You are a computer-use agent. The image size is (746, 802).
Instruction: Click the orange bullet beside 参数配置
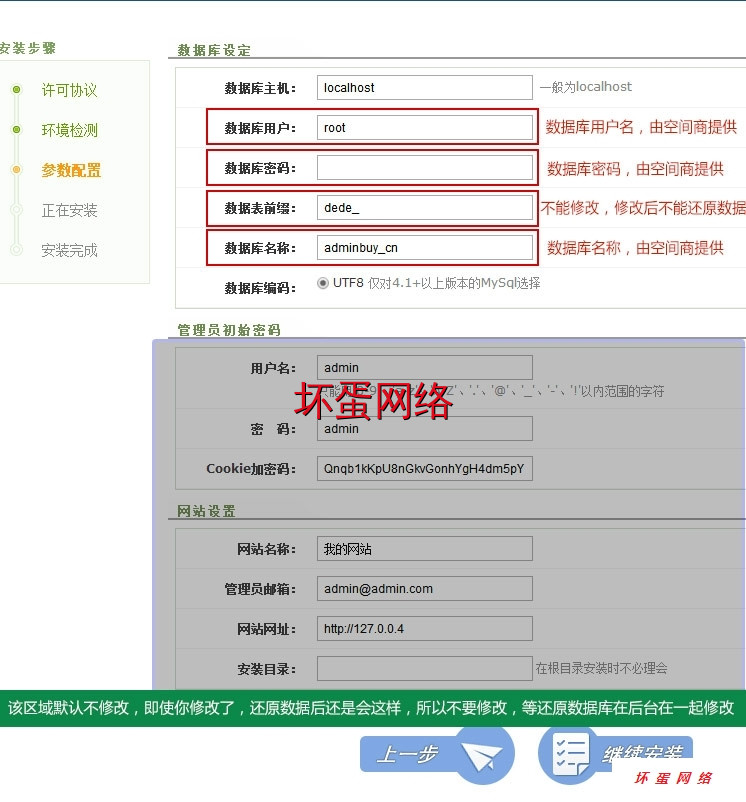coord(17,169)
